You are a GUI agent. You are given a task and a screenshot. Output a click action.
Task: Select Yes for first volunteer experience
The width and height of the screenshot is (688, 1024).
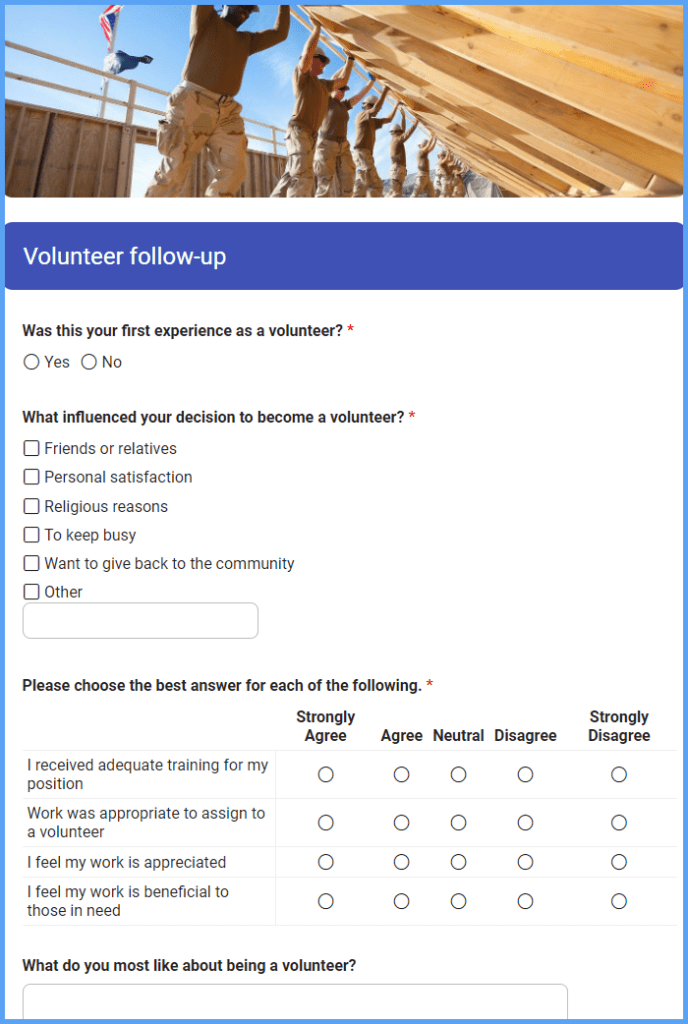[31, 362]
